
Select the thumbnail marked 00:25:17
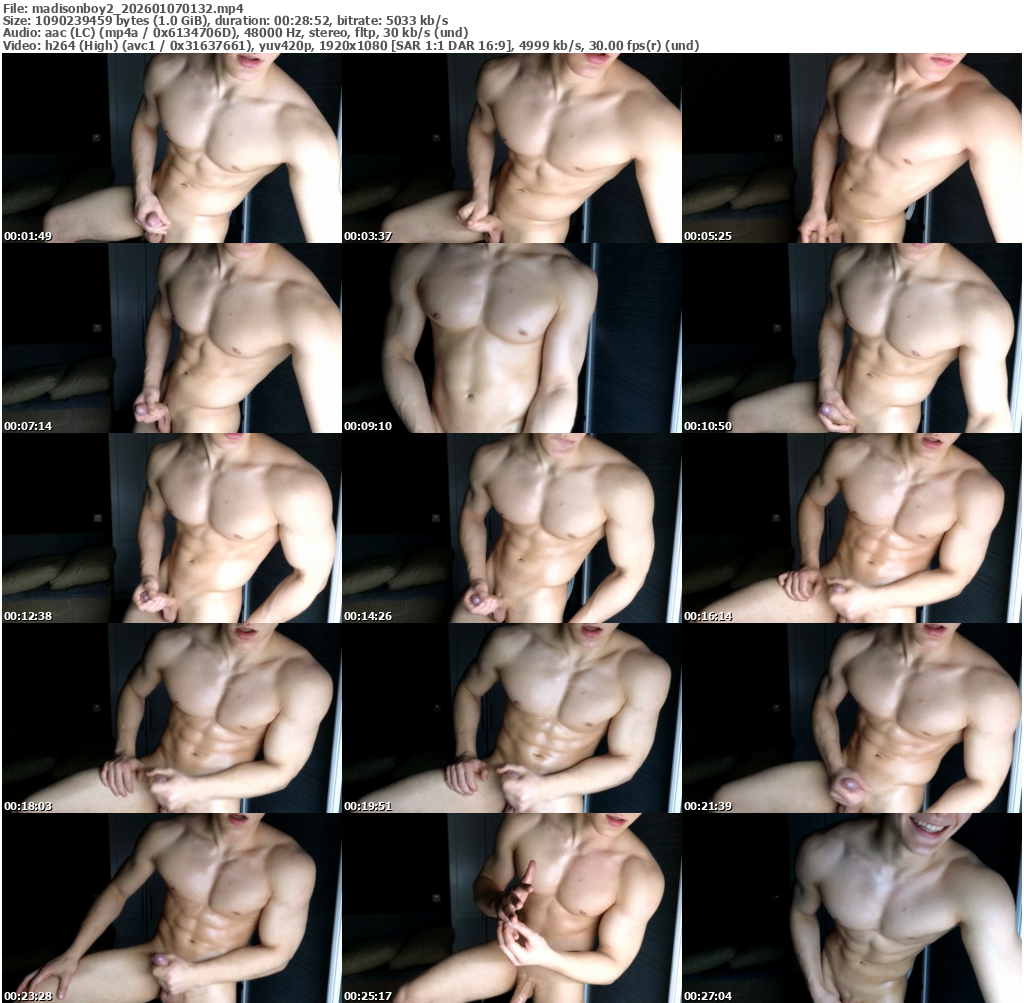(x=511, y=908)
